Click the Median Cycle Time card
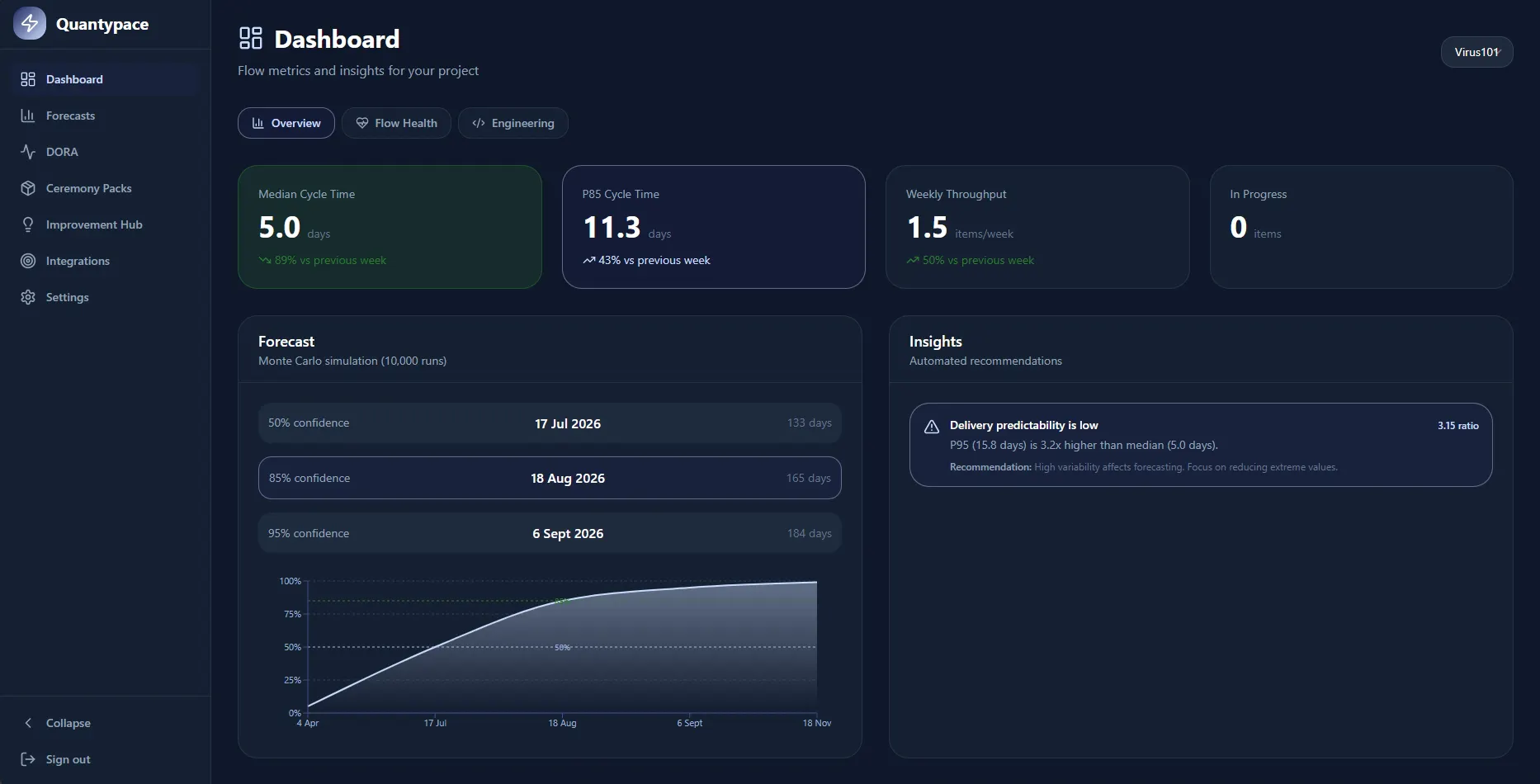1540x784 pixels. pyautogui.click(x=390, y=227)
